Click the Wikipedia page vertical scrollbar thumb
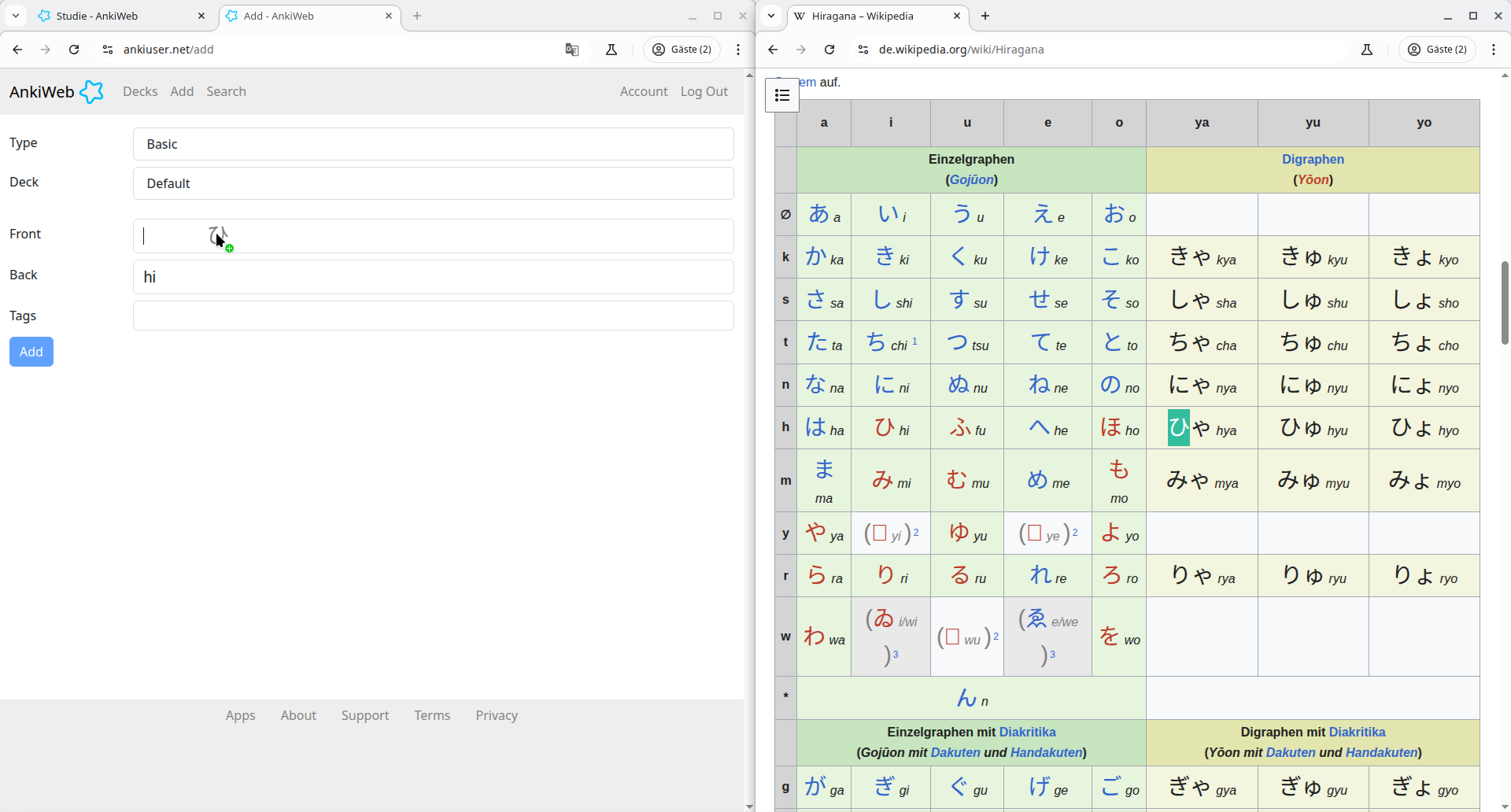Viewport: 1511px width, 812px height. 1505,303
